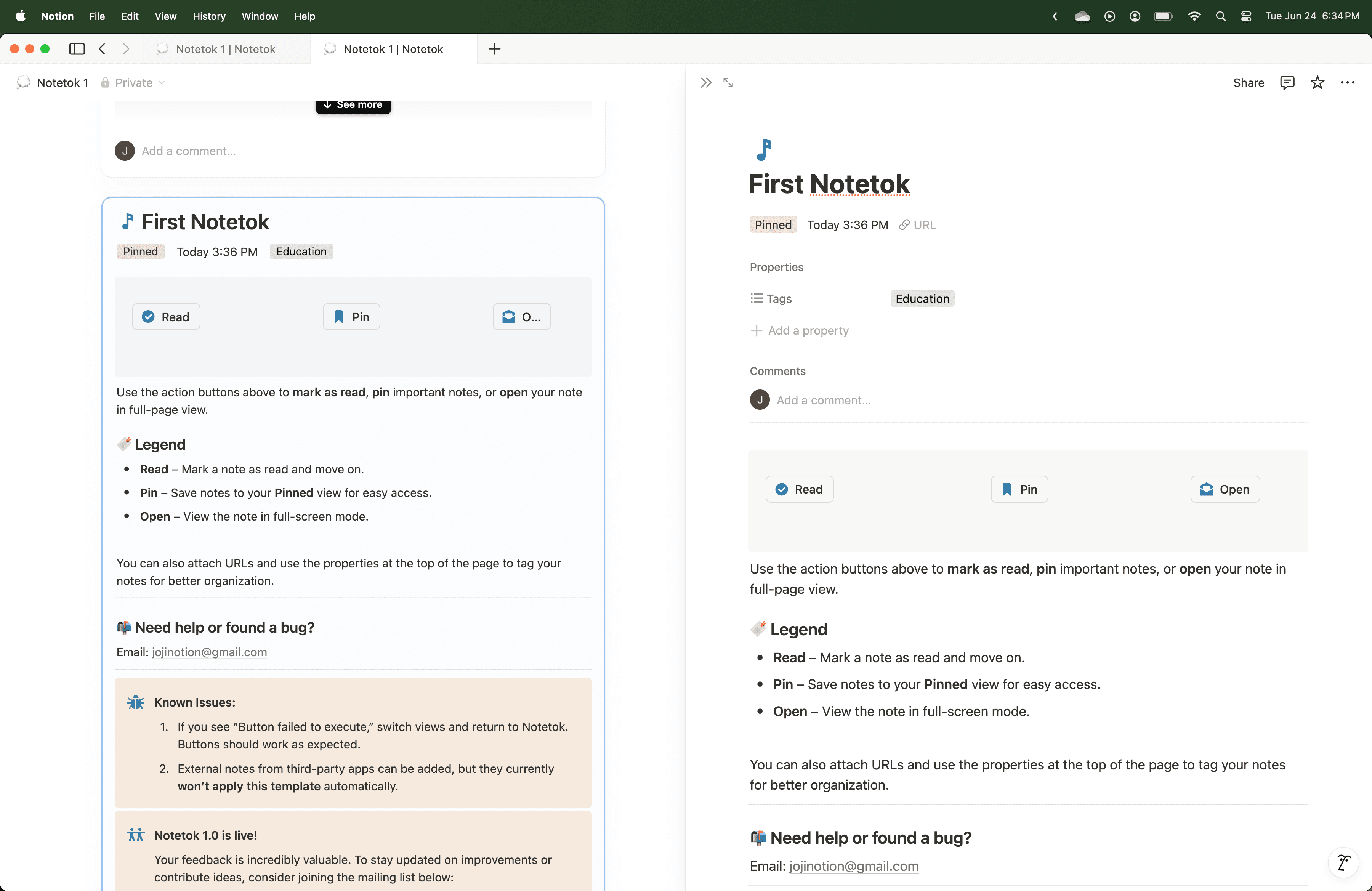Click the cloud icon in menu bar
The height and width of the screenshot is (891, 1372).
[x=1082, y=16]
